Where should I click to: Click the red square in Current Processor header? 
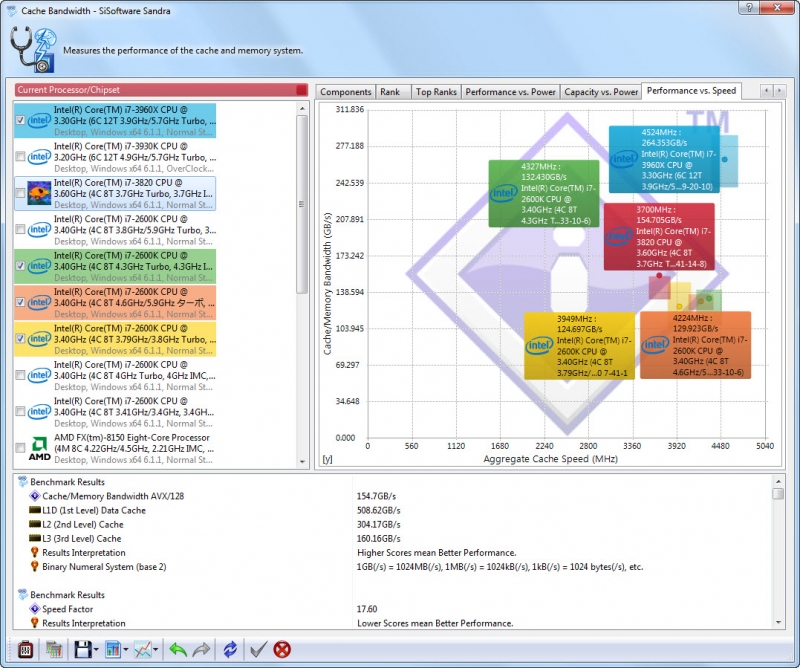tap(302, 90)
